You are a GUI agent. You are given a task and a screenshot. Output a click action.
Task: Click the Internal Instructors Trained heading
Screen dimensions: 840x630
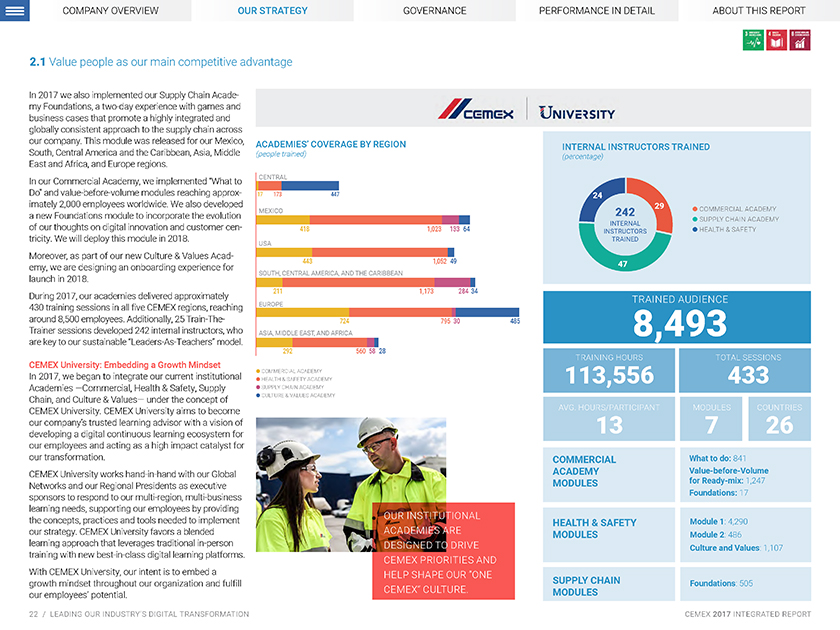[x=636, y=147]
